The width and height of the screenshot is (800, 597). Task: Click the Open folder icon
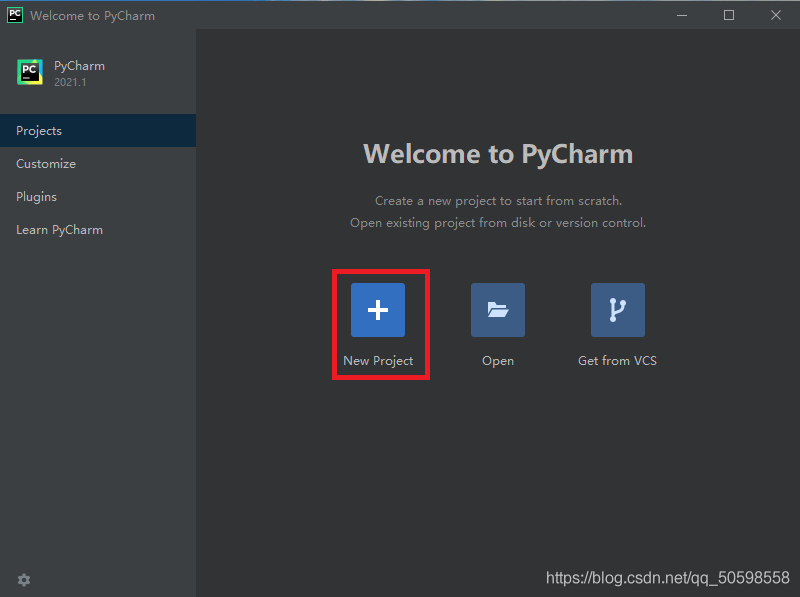[x=497, y=310]
